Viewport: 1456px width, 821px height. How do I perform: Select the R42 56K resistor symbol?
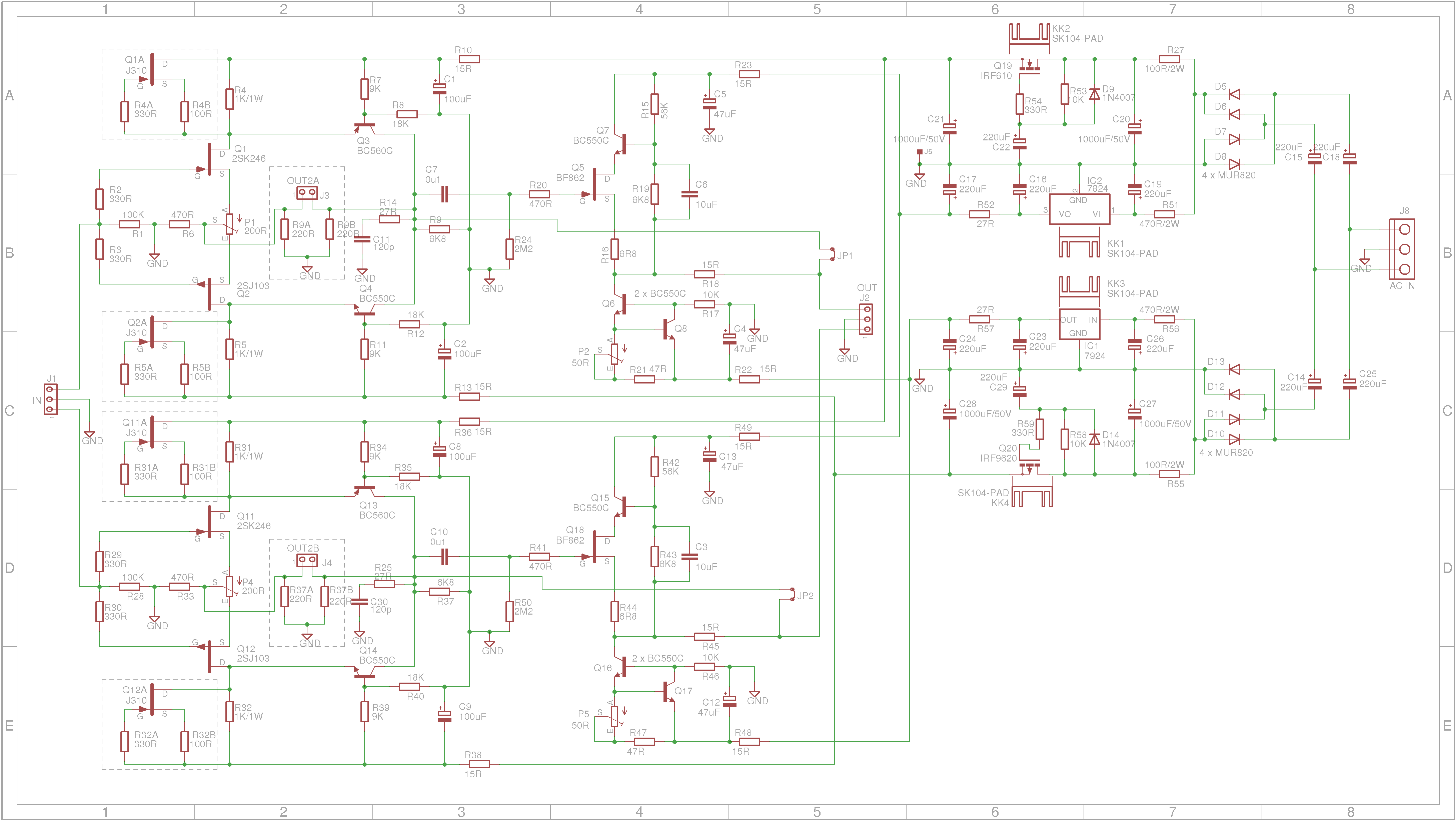654,467
